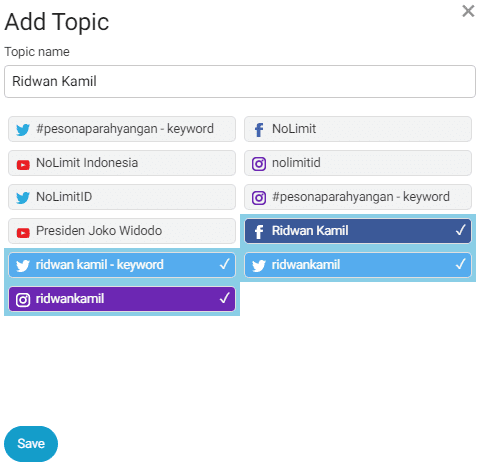Viewport: 479px width, 467px height.
Task: Click the Twitter icon beside NoLimitID
Action: click(23, 198)
